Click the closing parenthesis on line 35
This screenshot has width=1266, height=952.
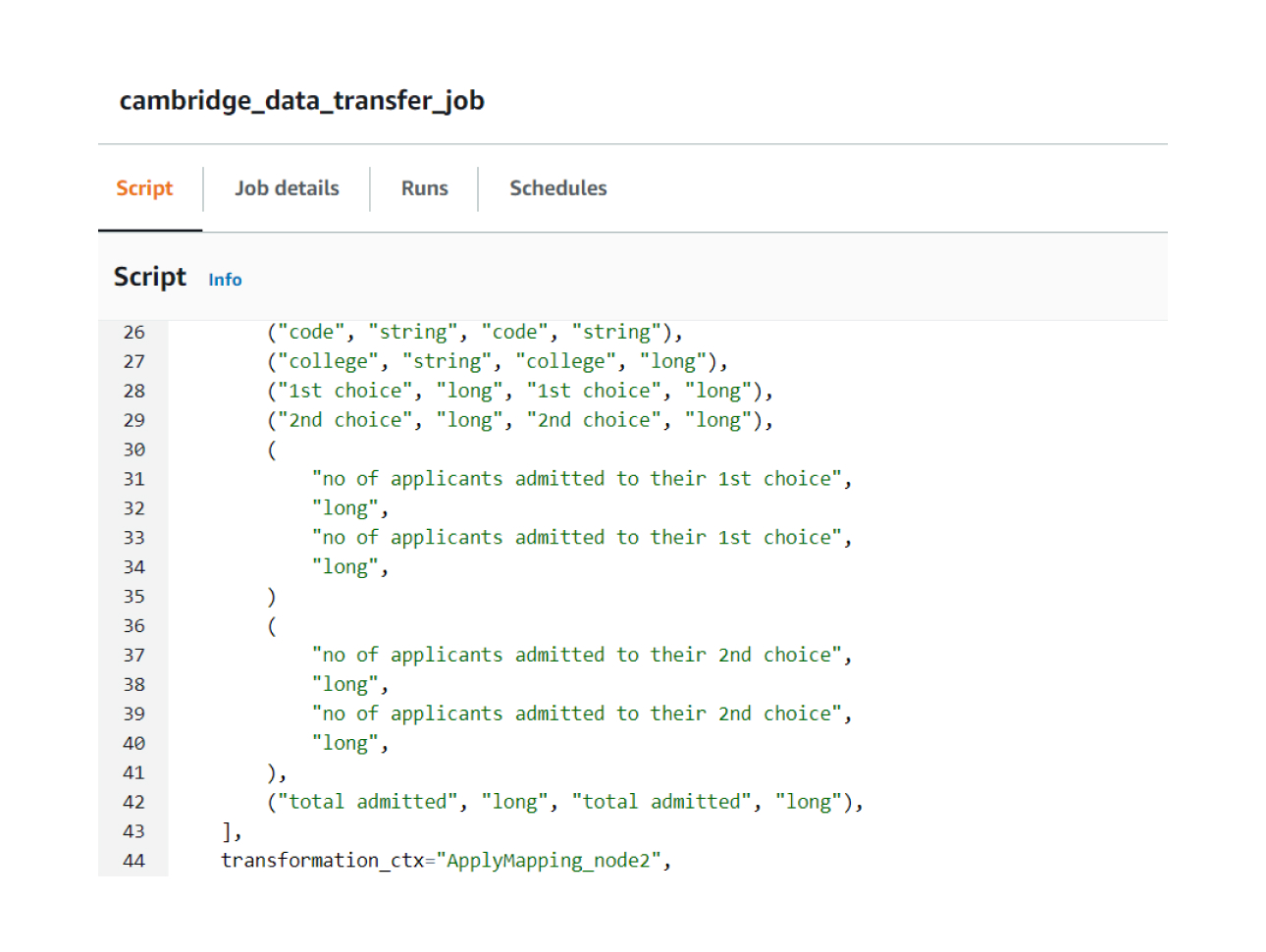(272, 597)
